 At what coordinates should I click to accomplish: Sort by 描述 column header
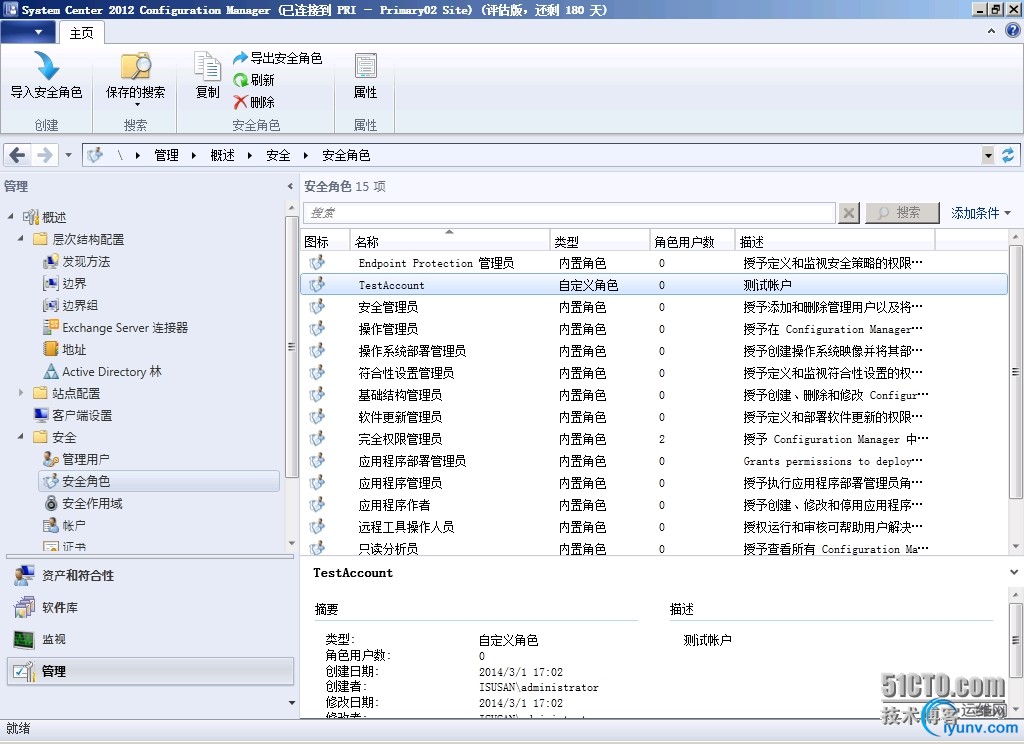pyautogui.click(x=835, y=241)
